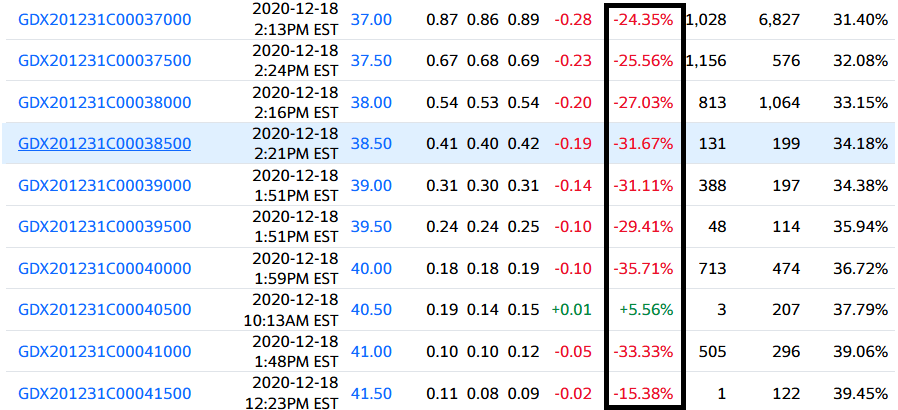Select the -35.71% percent change cell
The image size is (898, 410).
click(x=643, y=268)
